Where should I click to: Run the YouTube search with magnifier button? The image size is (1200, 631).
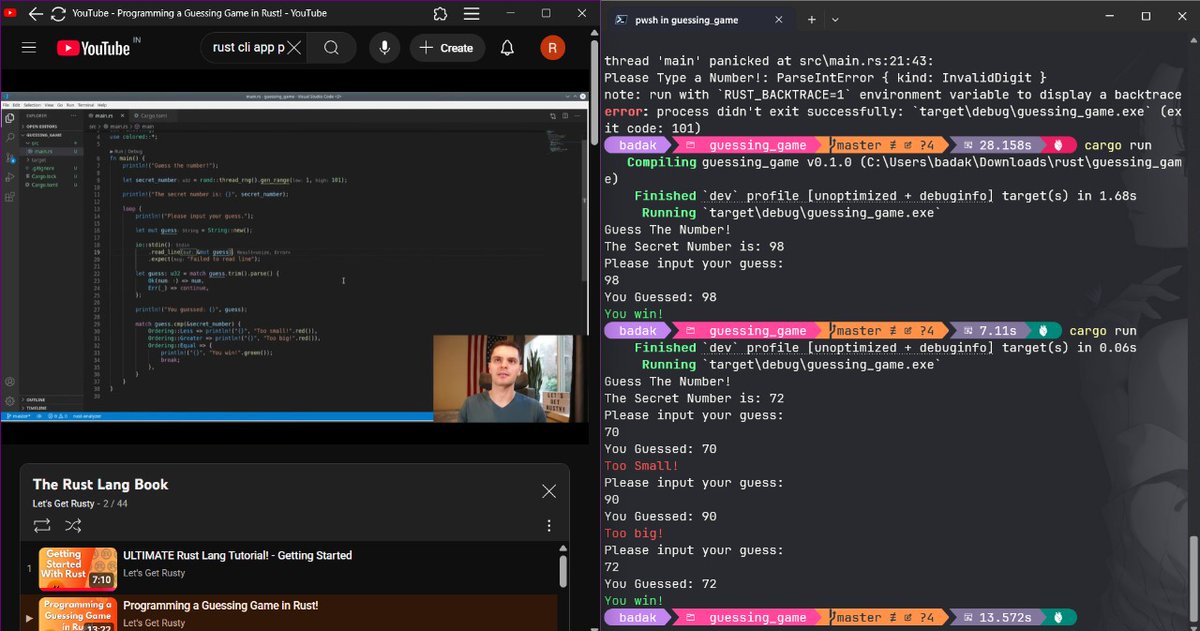[x=332, y=48]
